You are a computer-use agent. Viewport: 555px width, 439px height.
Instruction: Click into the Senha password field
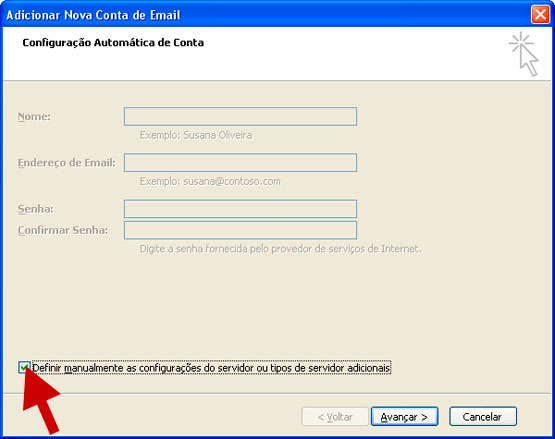pyautogui.click(x=240, y=209)
